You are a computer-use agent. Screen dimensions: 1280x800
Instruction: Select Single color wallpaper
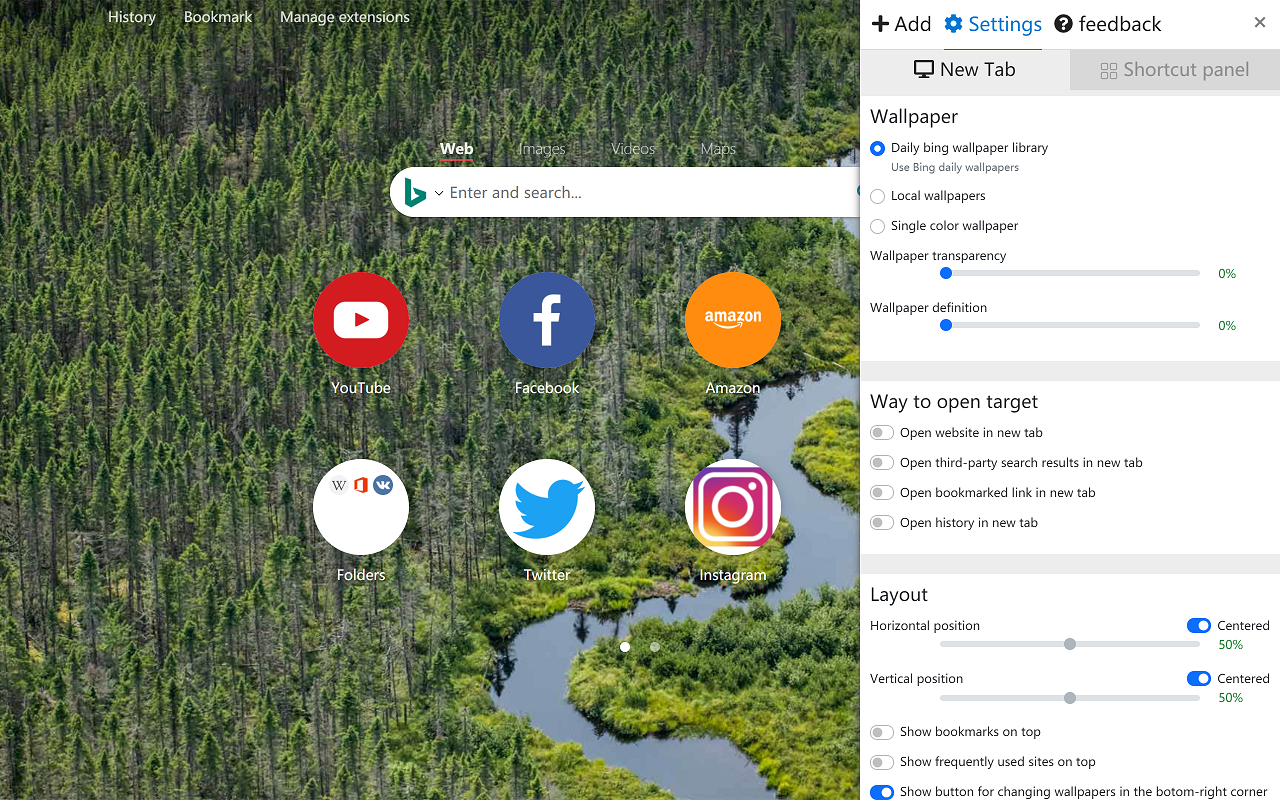click(x=877, y=226)
